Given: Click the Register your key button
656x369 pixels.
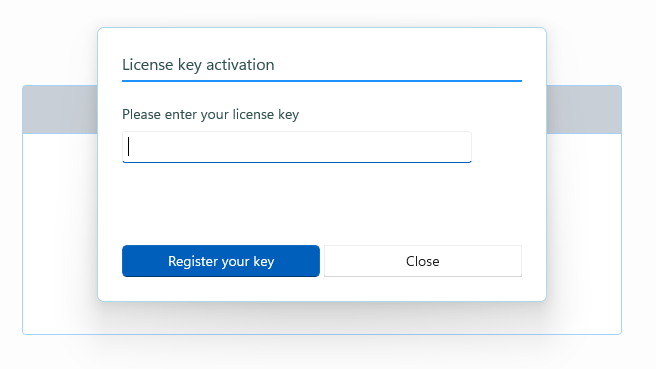Looking at the screenshot, I should (x=221, y=261).
